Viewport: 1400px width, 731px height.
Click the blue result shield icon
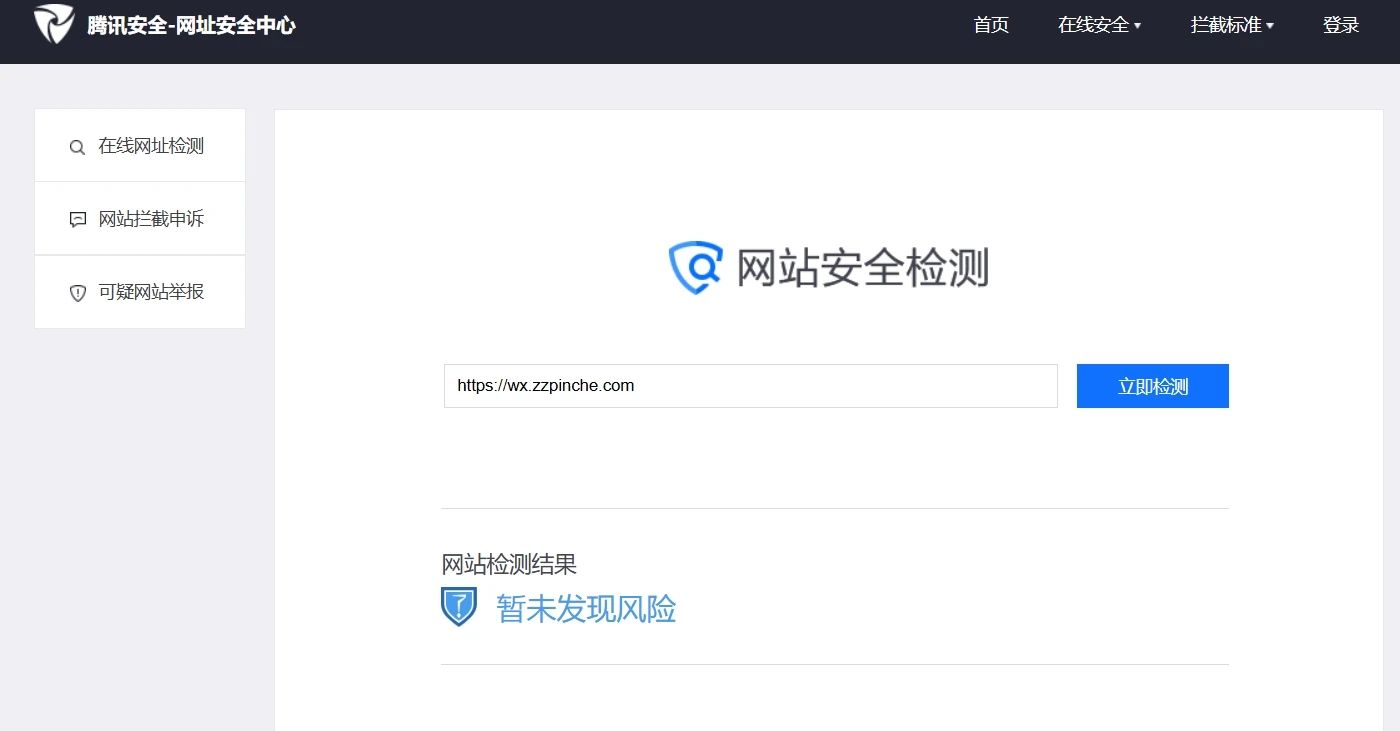459,606
